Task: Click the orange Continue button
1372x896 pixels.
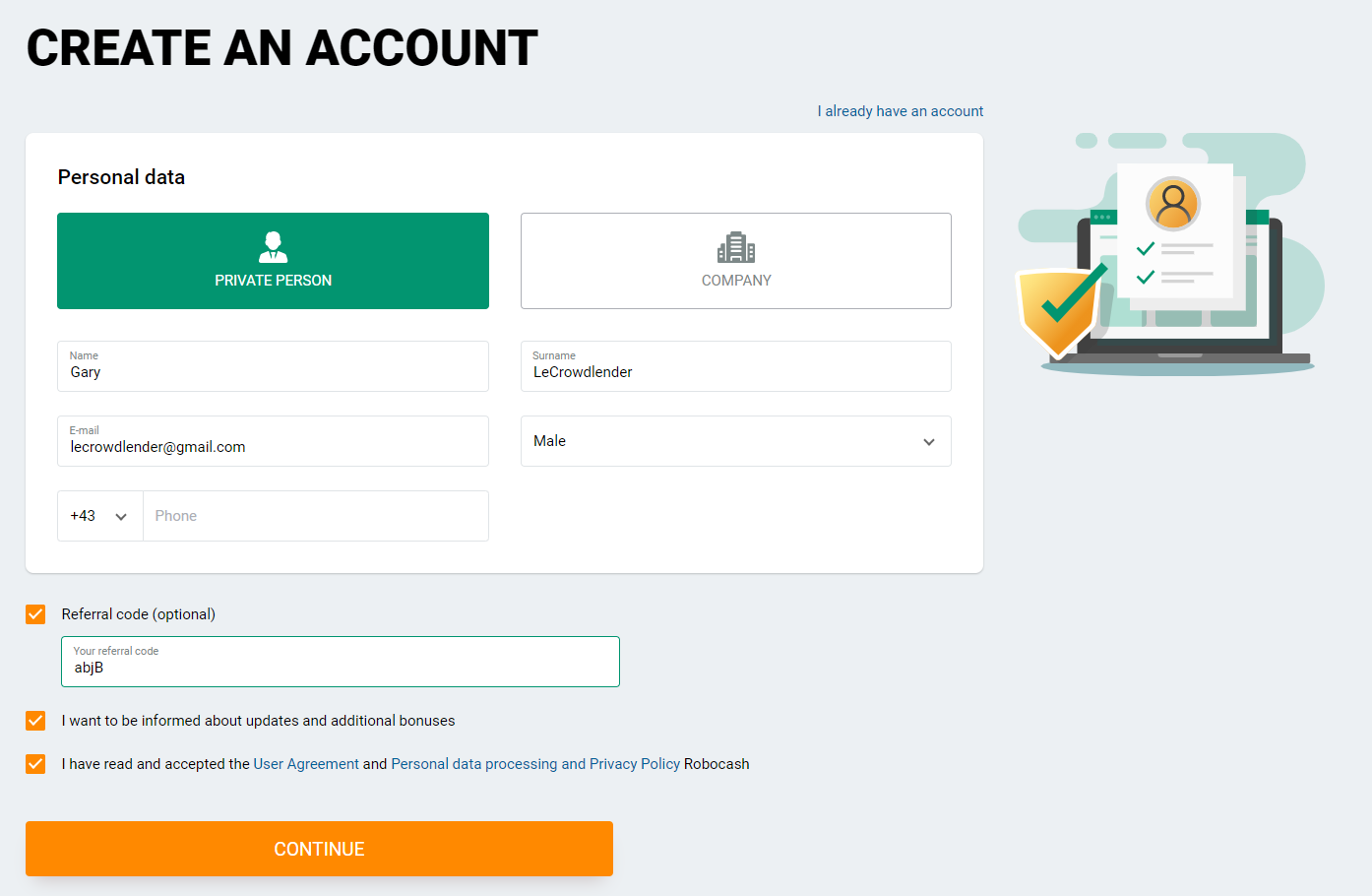Action: pos(319,849)
